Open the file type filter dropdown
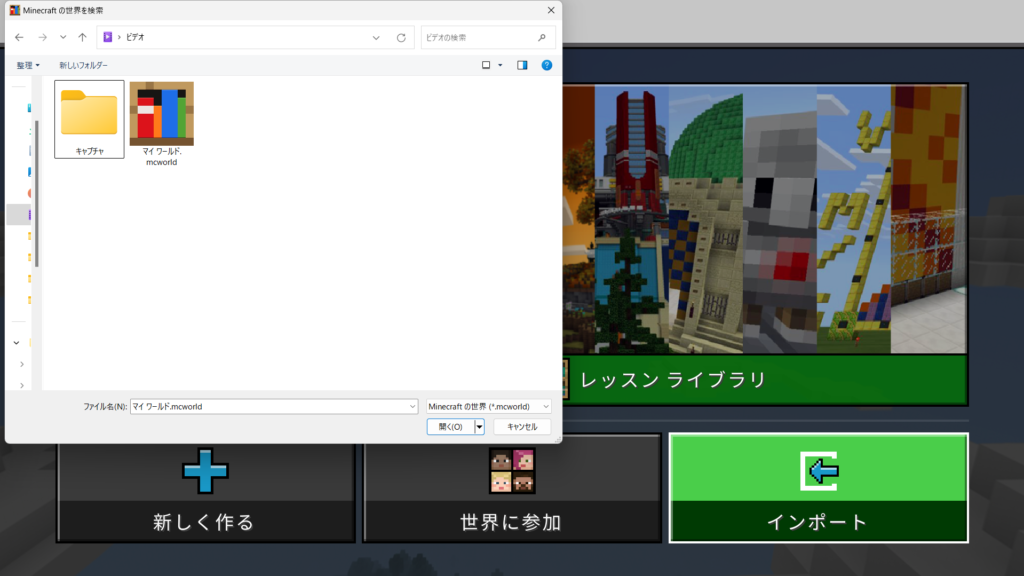The width and height of the screenshot is (1024, 576). [x=488, y=406]
